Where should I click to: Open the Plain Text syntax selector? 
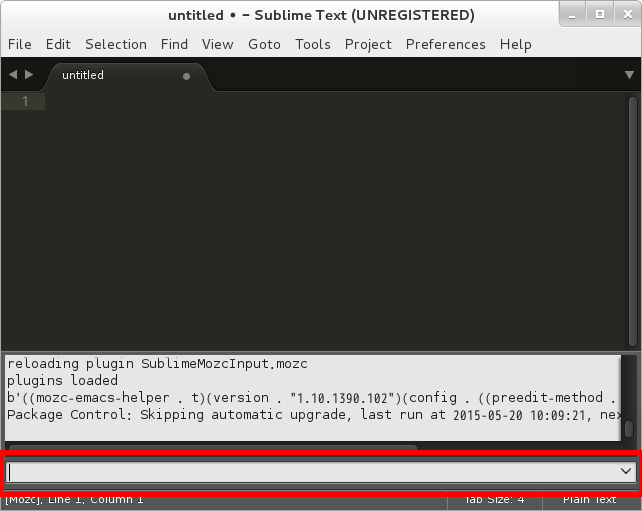[x=589, y=499]
